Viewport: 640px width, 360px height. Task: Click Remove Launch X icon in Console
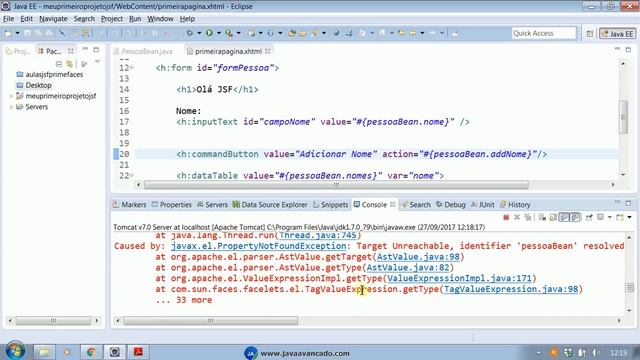coord(517,217)
